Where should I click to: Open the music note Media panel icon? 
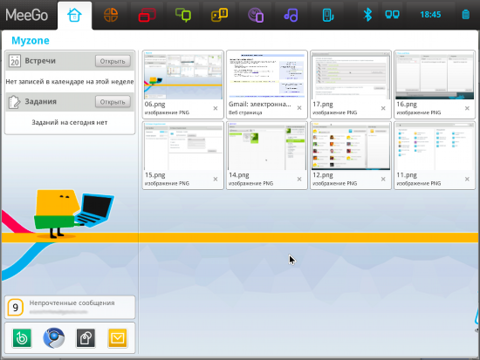291,15
